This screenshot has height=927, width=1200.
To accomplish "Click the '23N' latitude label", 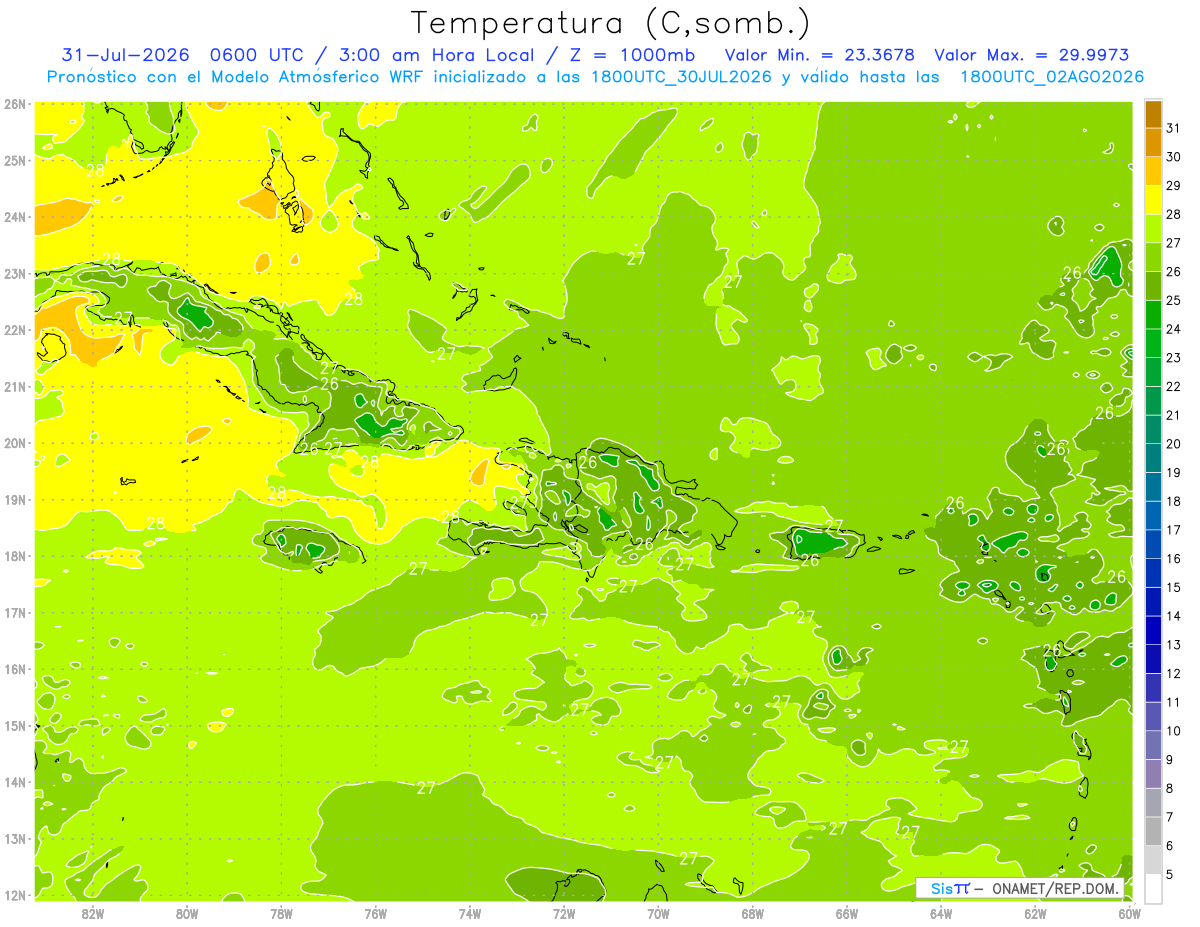I will click(15, 273).
